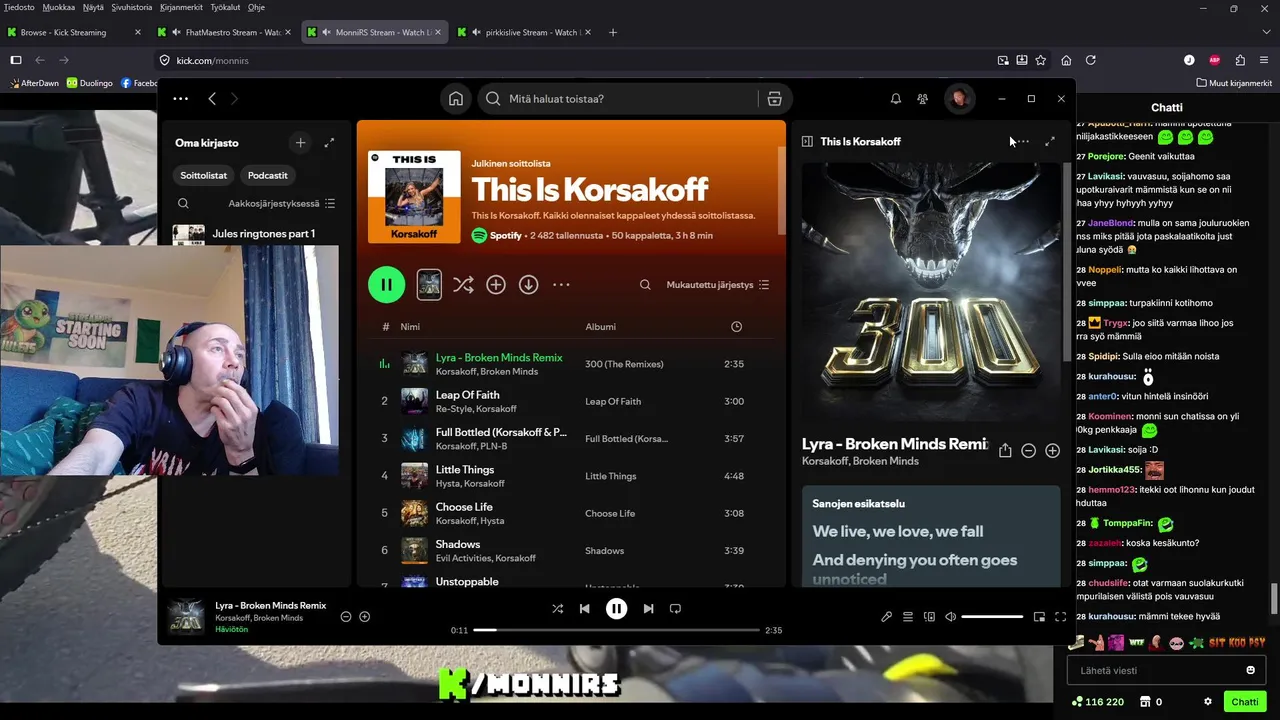1280x720 pixels.
Task: Toggle now-playing view panel icon
Action: pos(807,142)
